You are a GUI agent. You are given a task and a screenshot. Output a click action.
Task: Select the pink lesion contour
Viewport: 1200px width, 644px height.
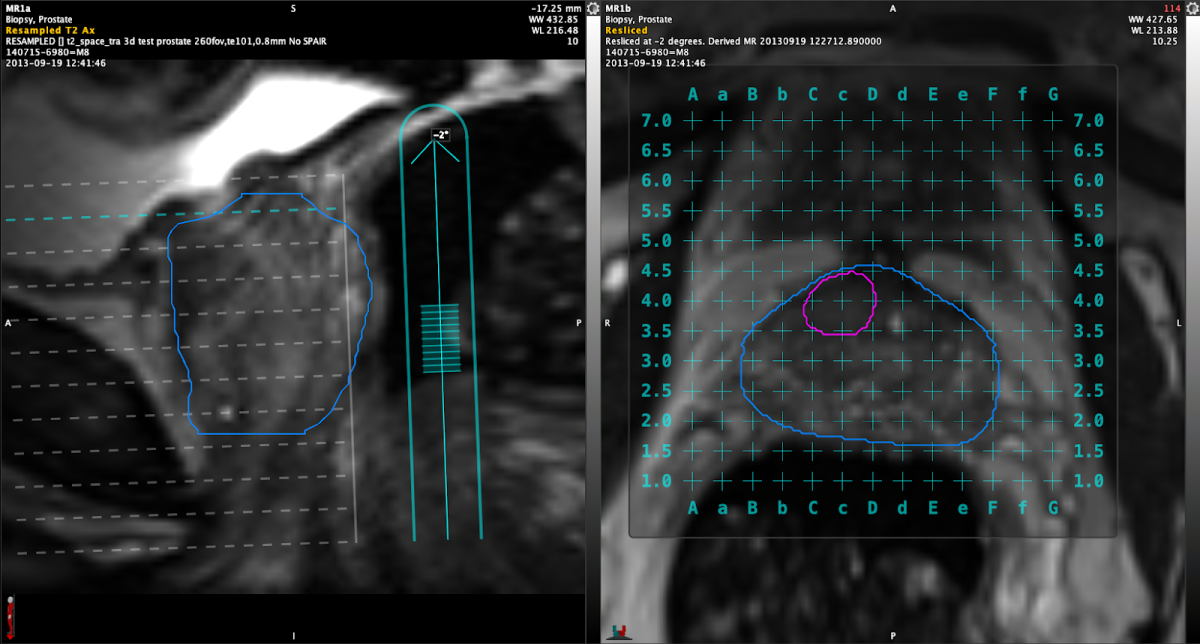(x=841, y=303)
